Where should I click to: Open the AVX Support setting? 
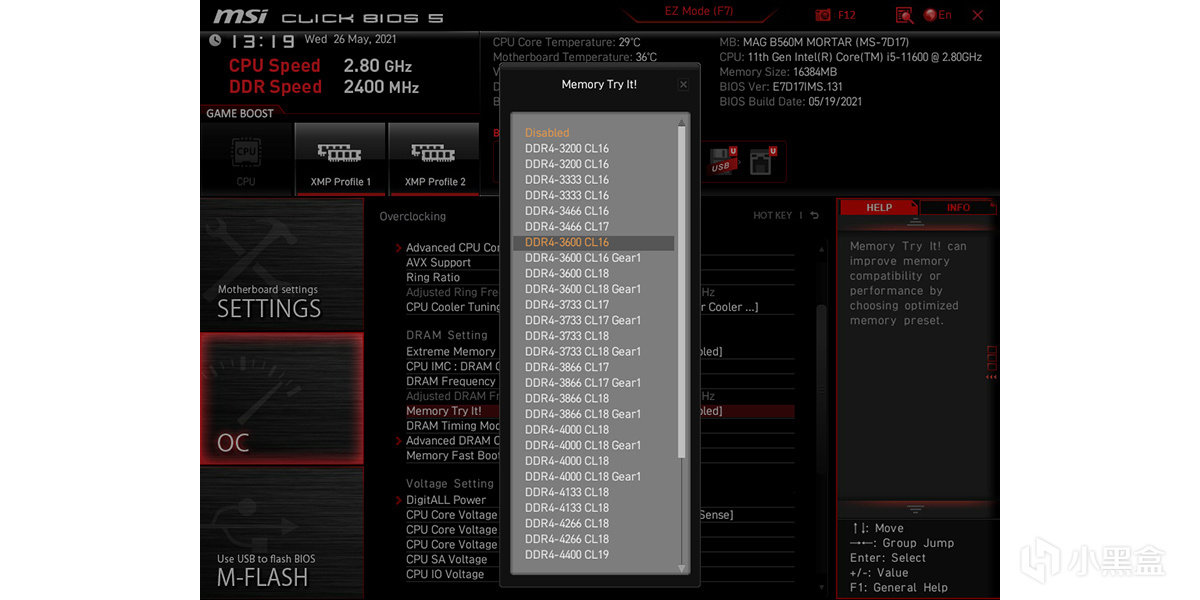438,263
